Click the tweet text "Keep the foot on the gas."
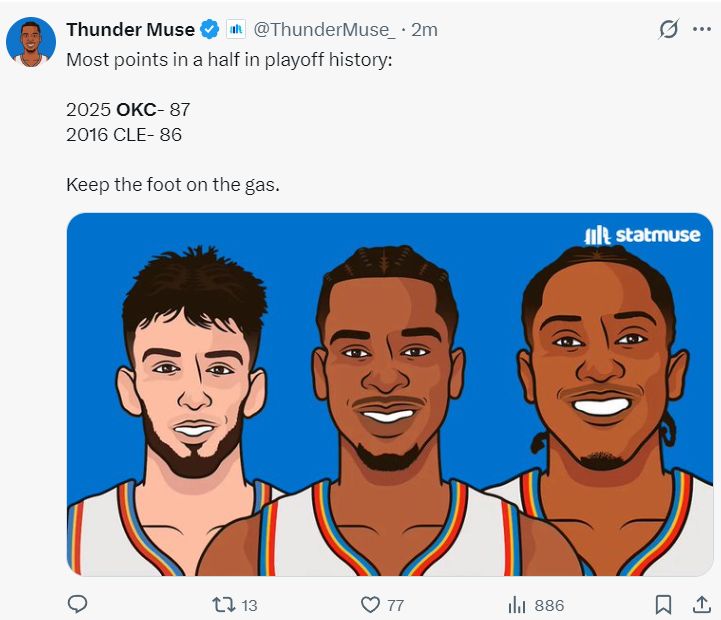Viewport: 721px width, 620px height. (173, 185)
